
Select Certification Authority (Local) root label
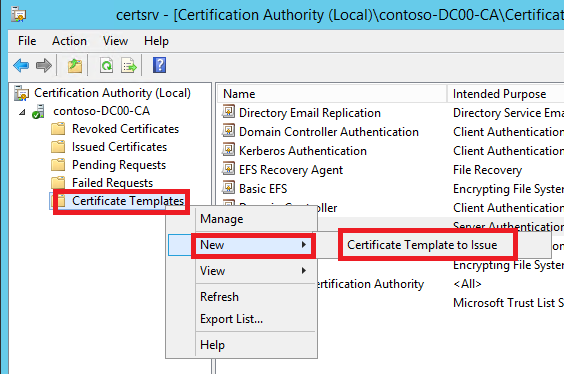pyautogui.click(x=112, y=93)
